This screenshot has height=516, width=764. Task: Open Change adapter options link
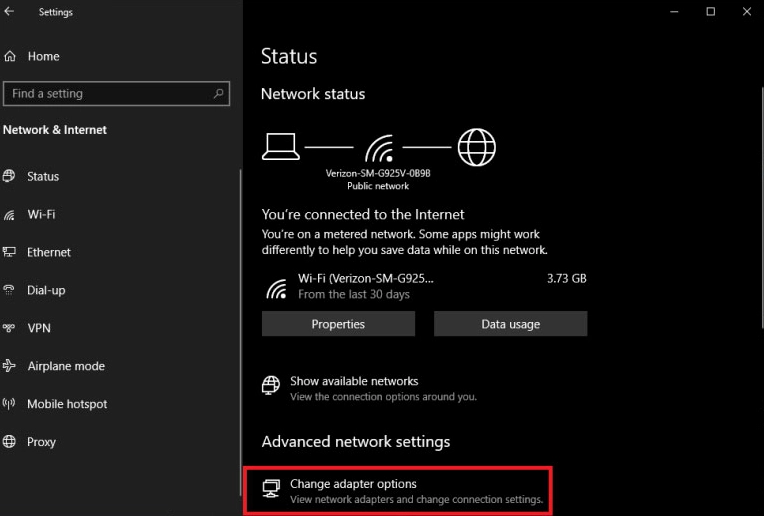coord(353,484)
